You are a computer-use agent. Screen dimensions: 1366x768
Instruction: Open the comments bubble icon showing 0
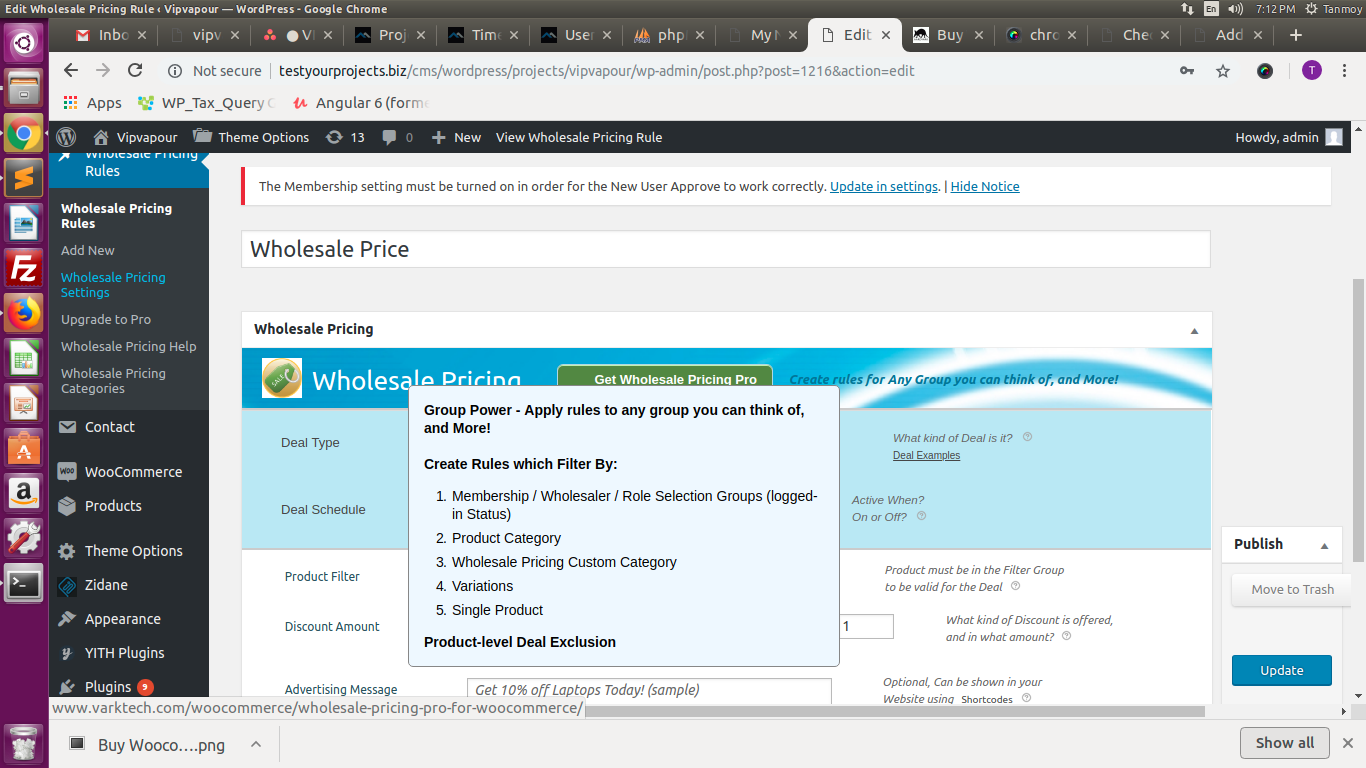pos(397,137)
